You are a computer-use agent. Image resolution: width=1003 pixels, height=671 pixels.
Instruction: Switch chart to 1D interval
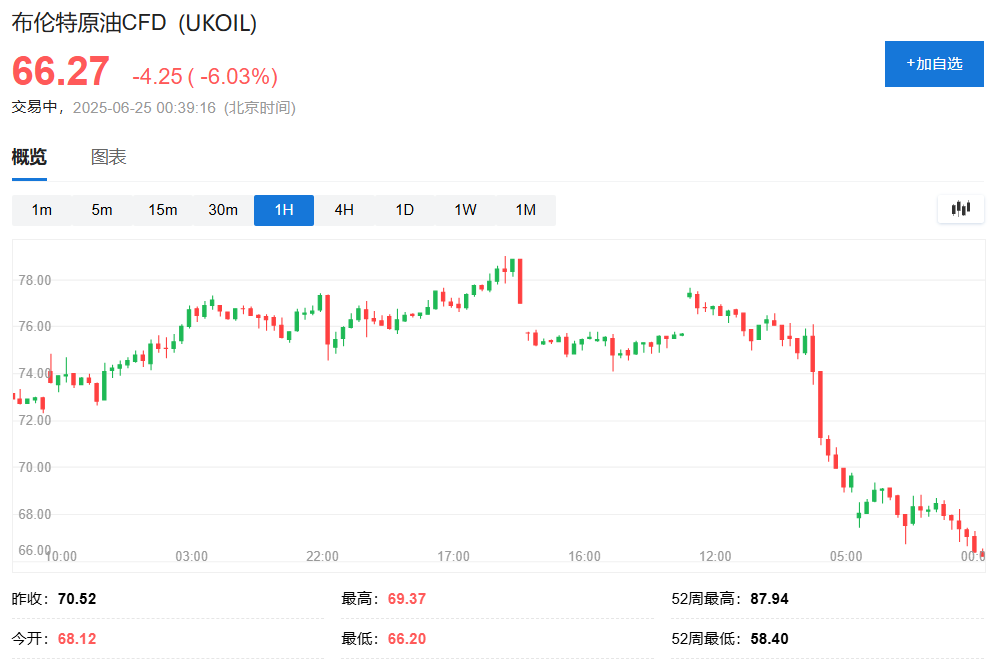tap(405, 210)
